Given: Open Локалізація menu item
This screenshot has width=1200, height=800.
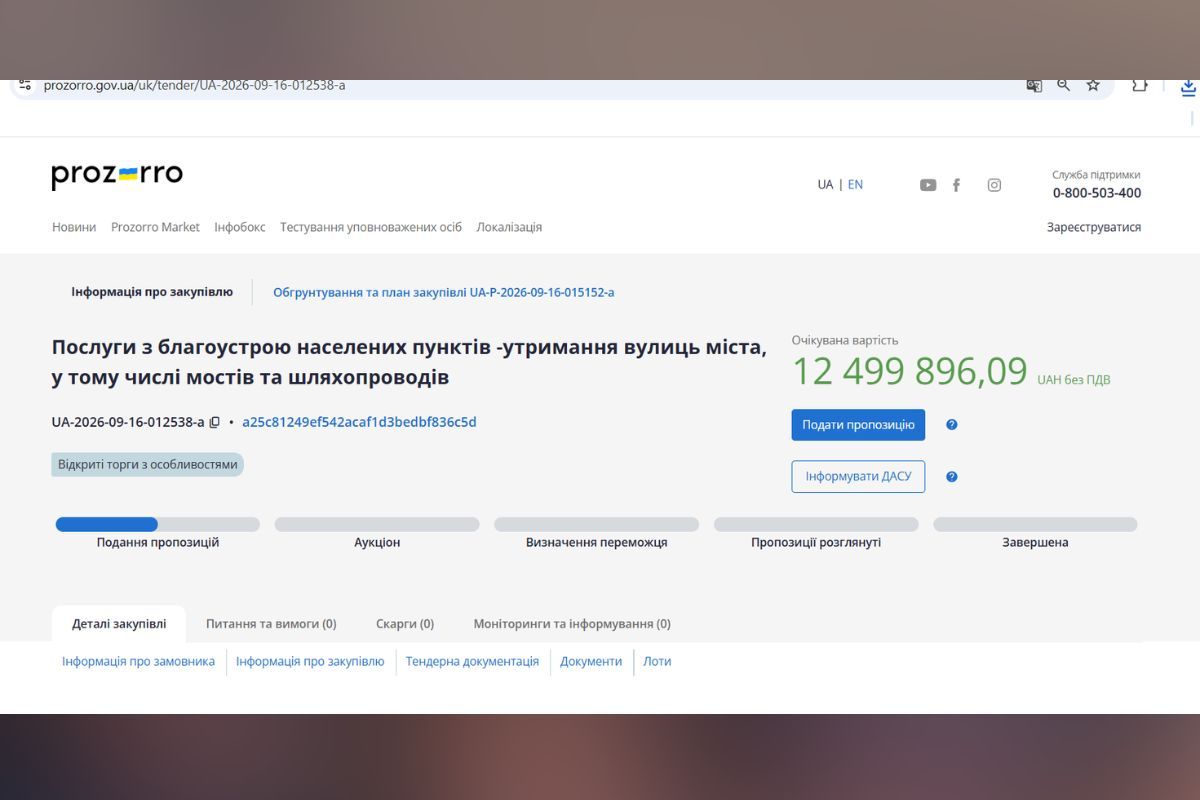Looking at the screenshot, I should [509, 227].
